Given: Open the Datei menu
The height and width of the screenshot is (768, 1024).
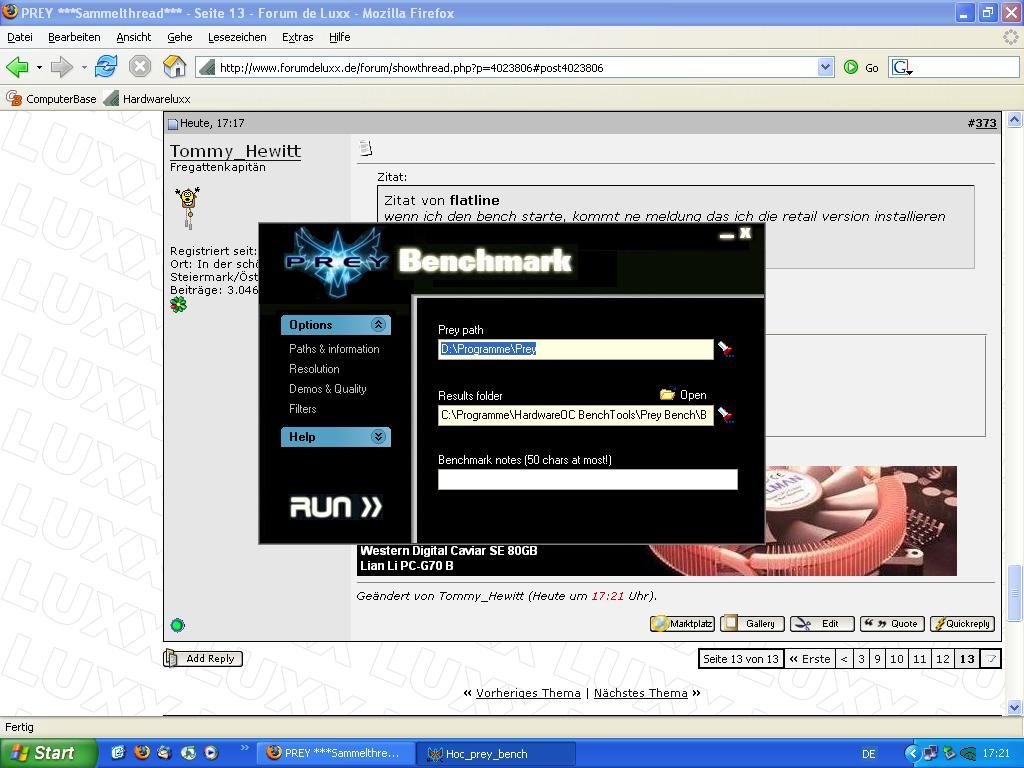Looking at the screenshot, I should pos(20,37).
